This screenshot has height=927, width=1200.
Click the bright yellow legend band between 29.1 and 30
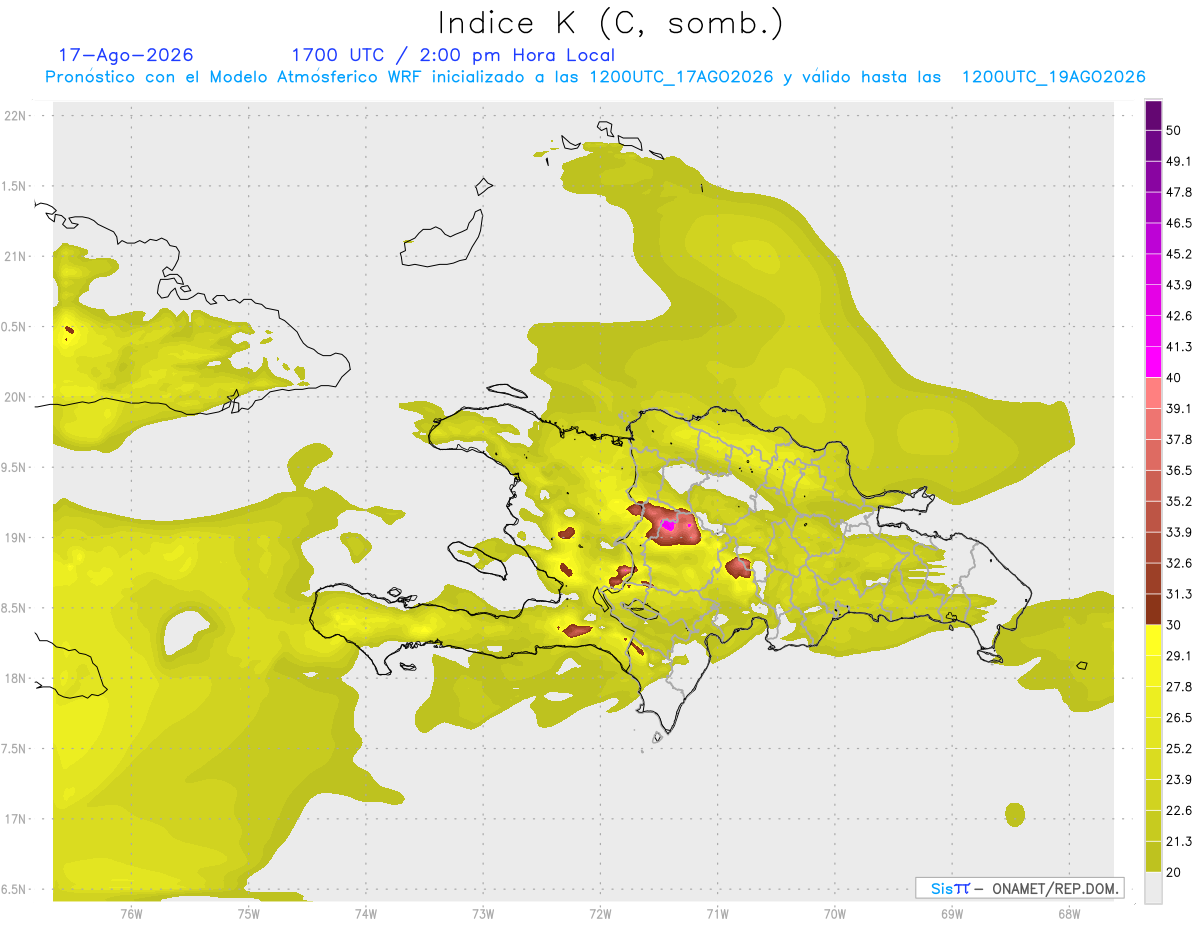tap(1153, 640)
